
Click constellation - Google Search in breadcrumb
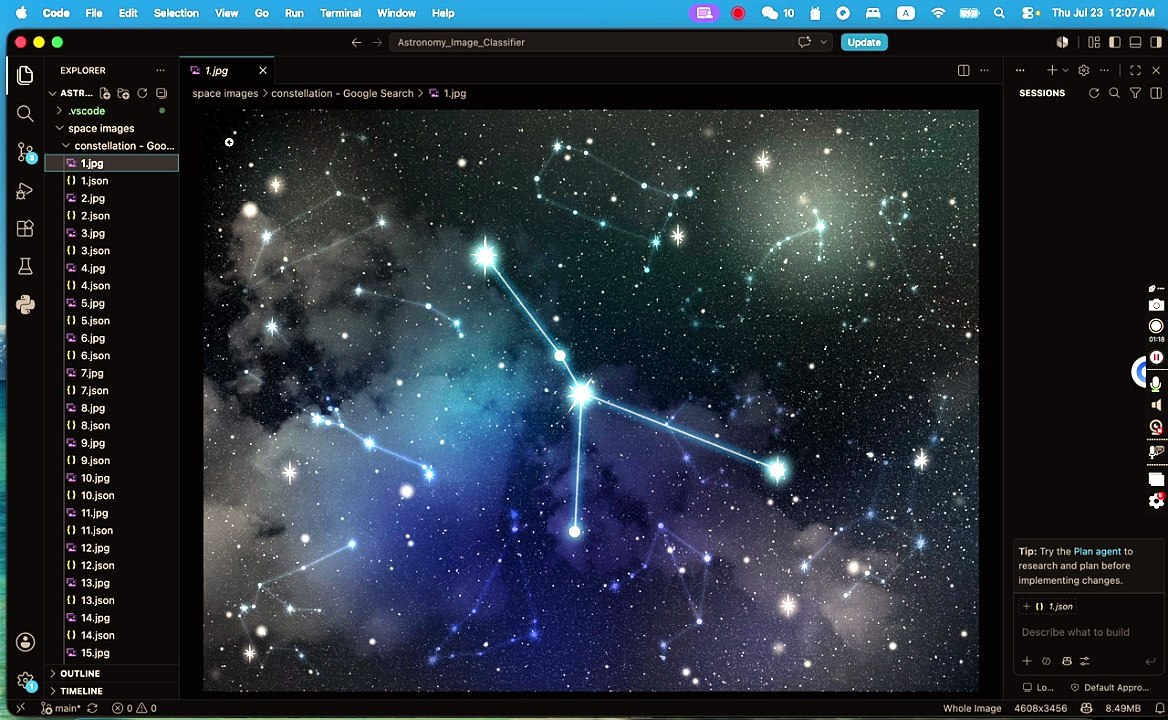click(342, 93)
